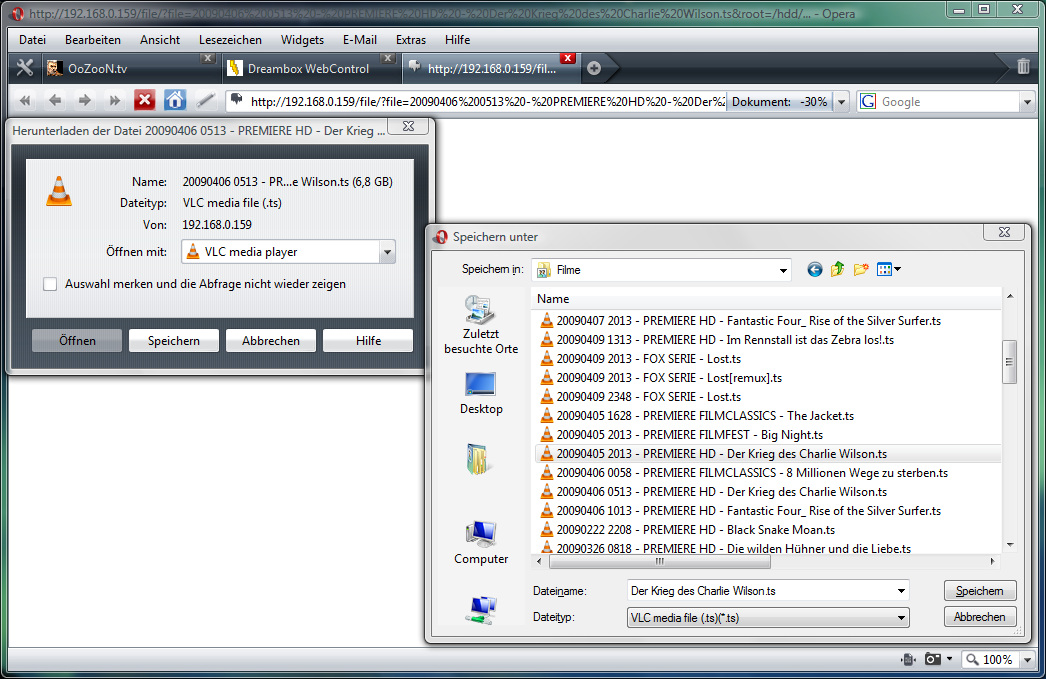
Task: Expand the 'Speichern in' Filme dropdown
Action: coord(782,270)
